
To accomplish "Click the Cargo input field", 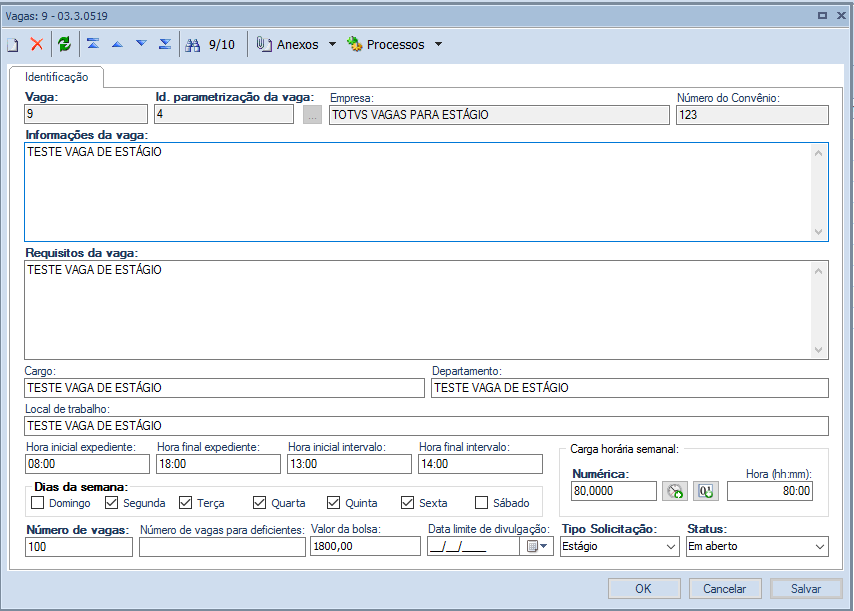I will coord(224,388).
